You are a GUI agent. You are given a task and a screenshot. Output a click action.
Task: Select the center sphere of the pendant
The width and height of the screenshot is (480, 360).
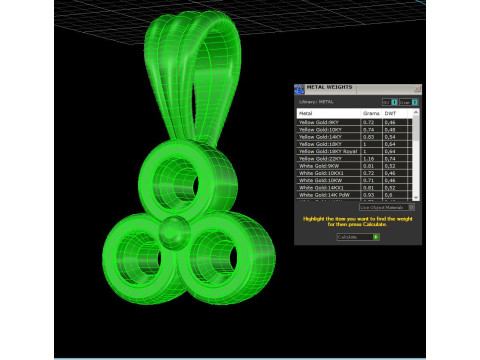(x=175, y=232)
